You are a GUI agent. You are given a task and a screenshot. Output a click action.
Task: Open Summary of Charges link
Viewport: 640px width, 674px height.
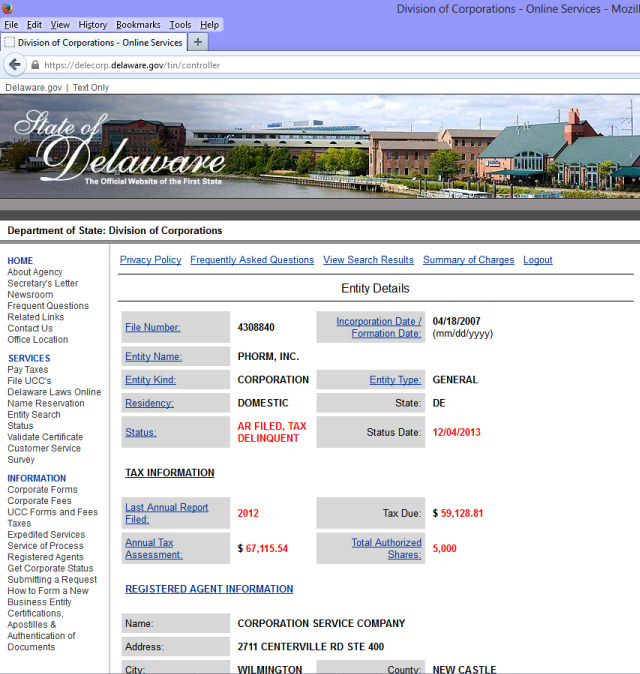click(468, 260)
